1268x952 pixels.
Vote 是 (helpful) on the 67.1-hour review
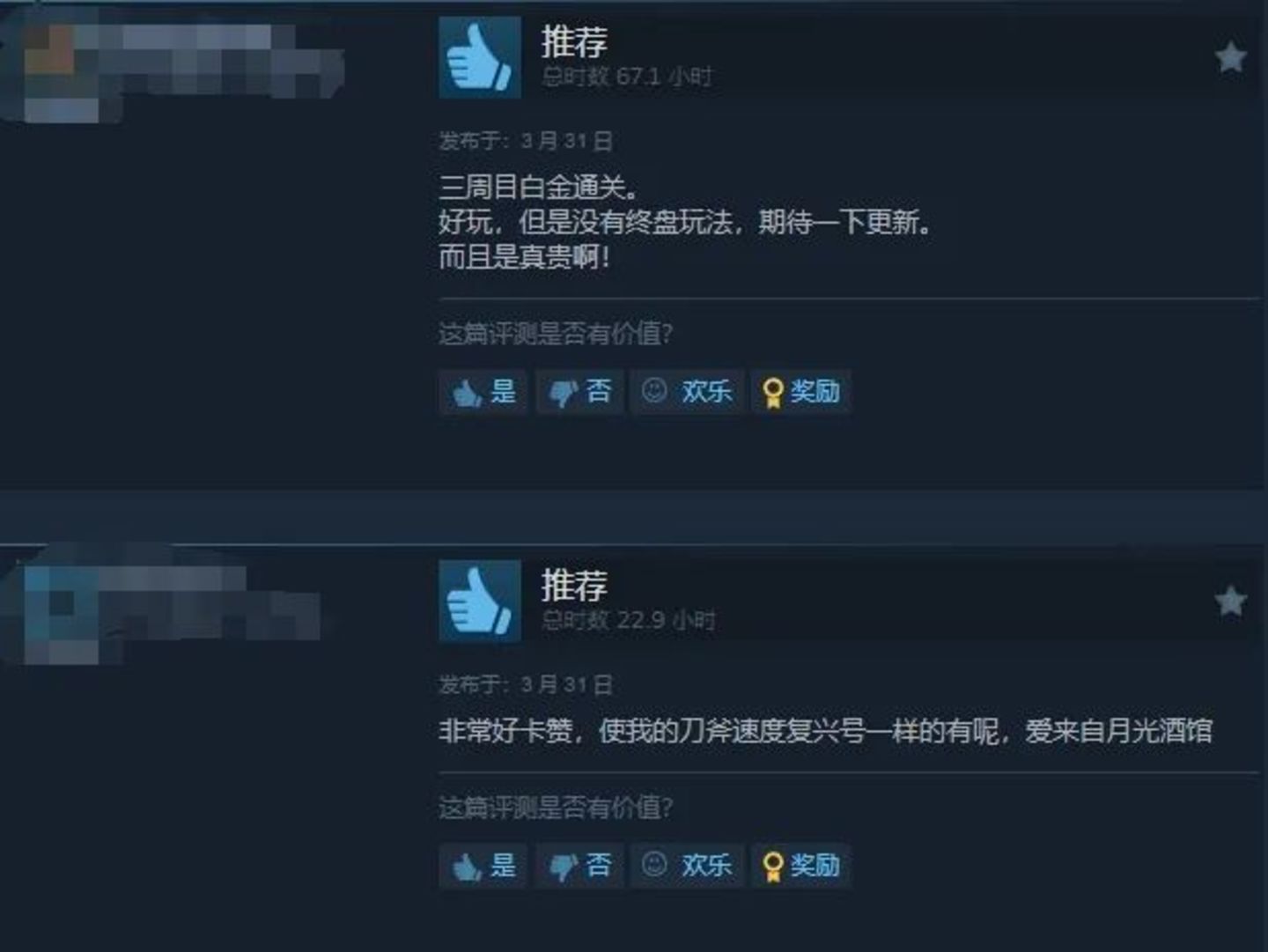pyautogui.click(x=483, y=391)
